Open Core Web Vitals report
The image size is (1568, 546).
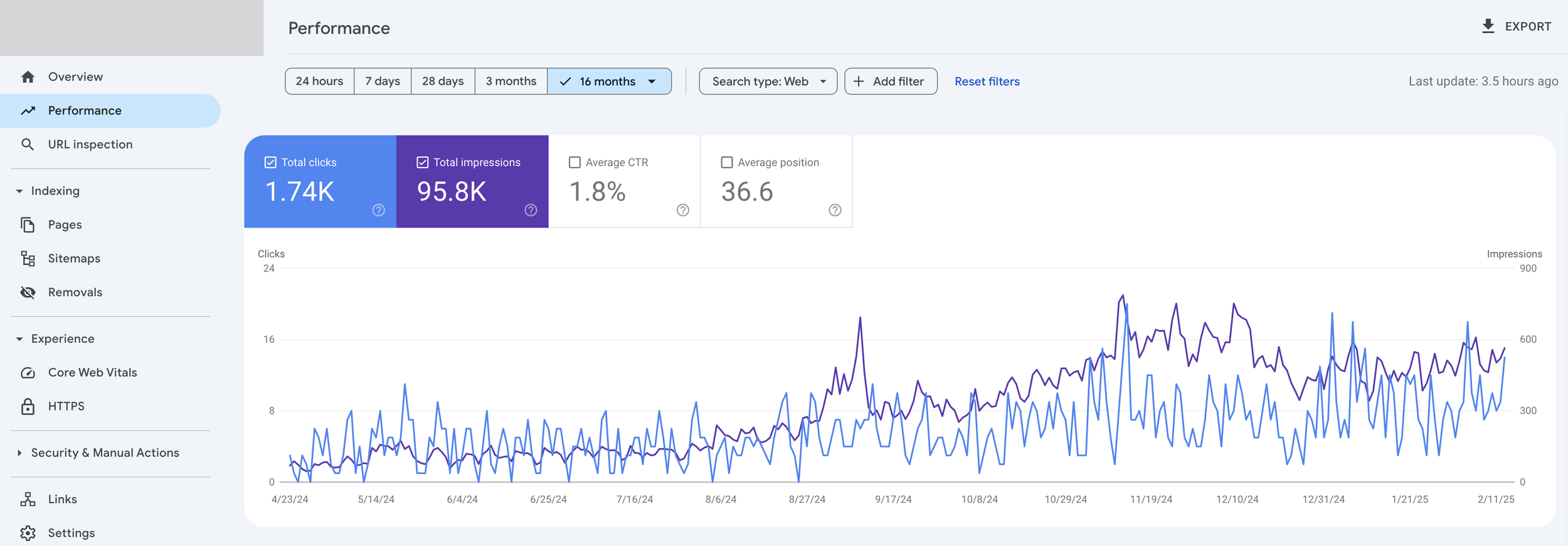(x=110, y=372)
